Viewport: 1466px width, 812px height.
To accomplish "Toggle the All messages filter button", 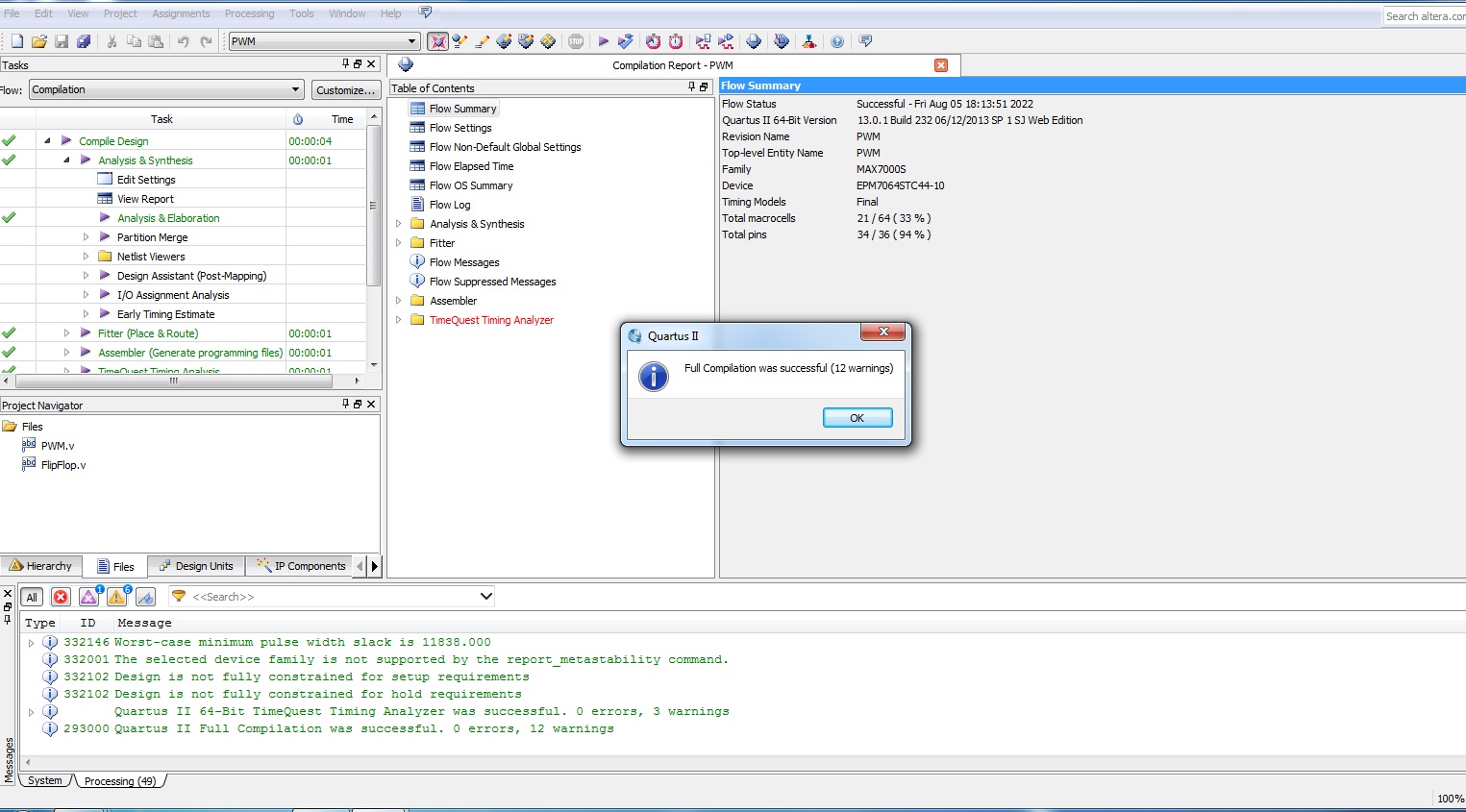I will click(32, 597).
